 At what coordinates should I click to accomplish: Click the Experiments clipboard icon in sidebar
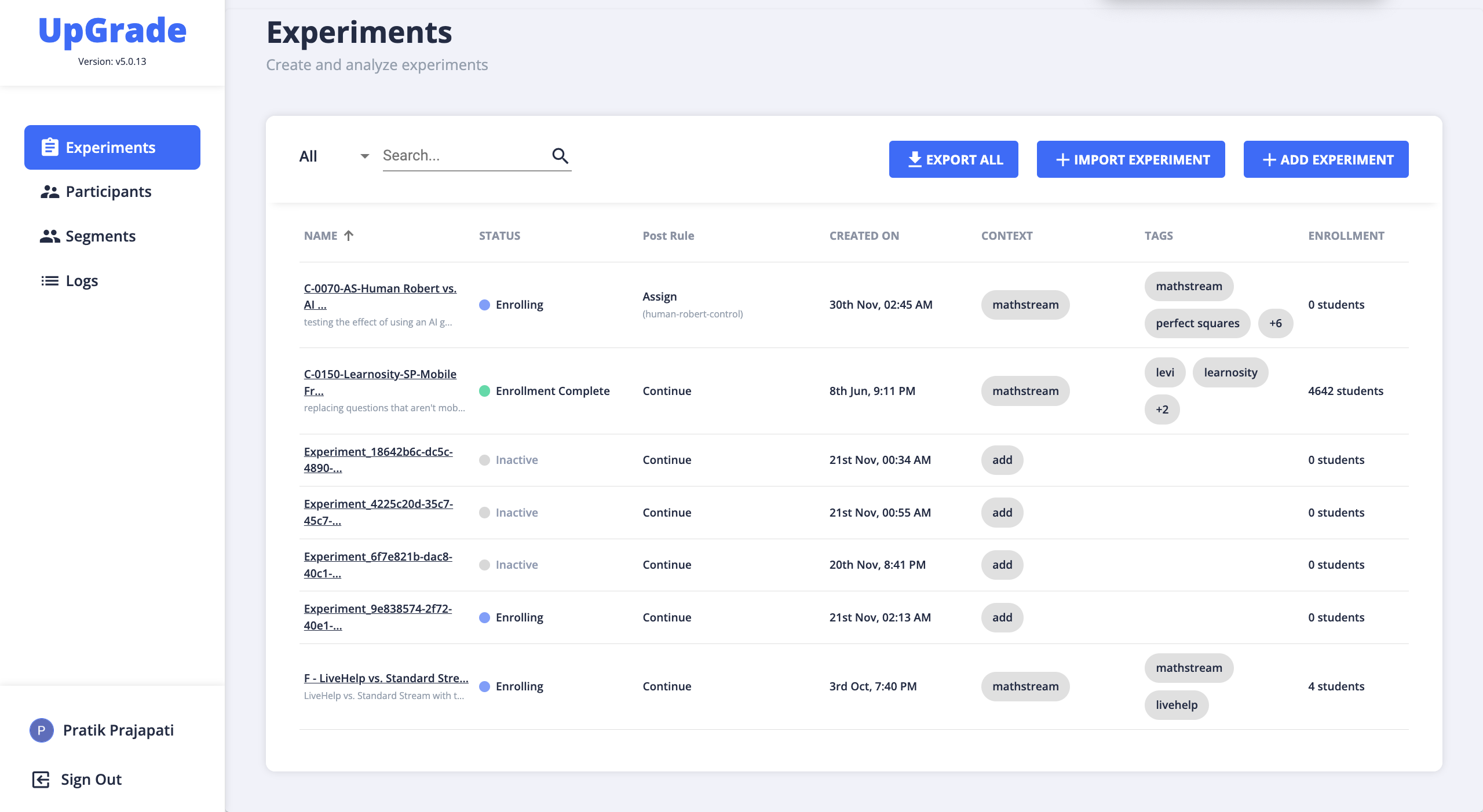[50, 147]
